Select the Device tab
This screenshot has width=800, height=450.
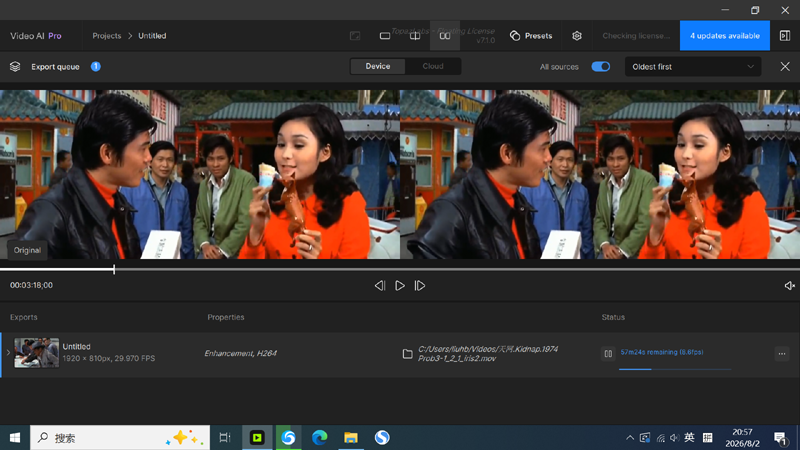tap(378, 66)
